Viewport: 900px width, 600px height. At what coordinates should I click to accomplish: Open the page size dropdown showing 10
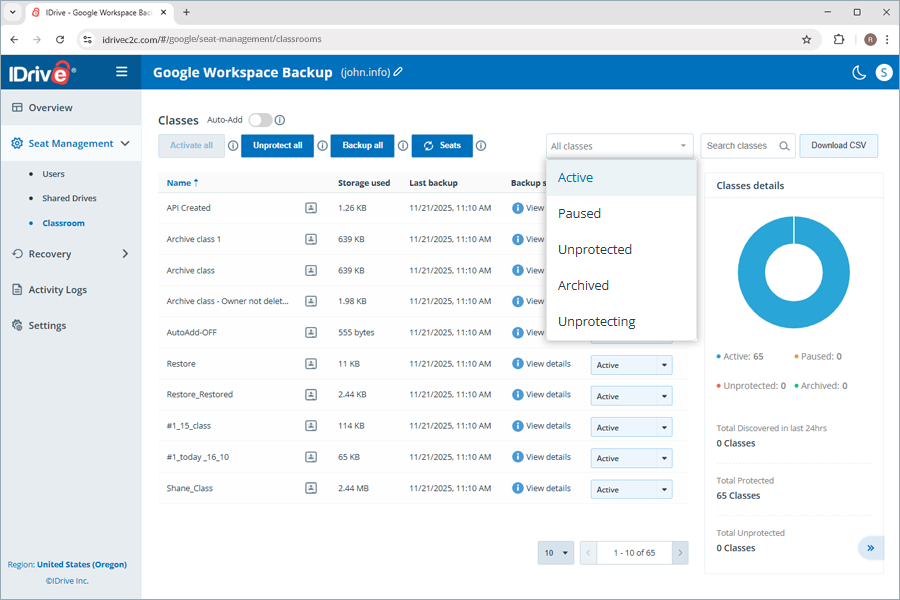tap(556, 552)
